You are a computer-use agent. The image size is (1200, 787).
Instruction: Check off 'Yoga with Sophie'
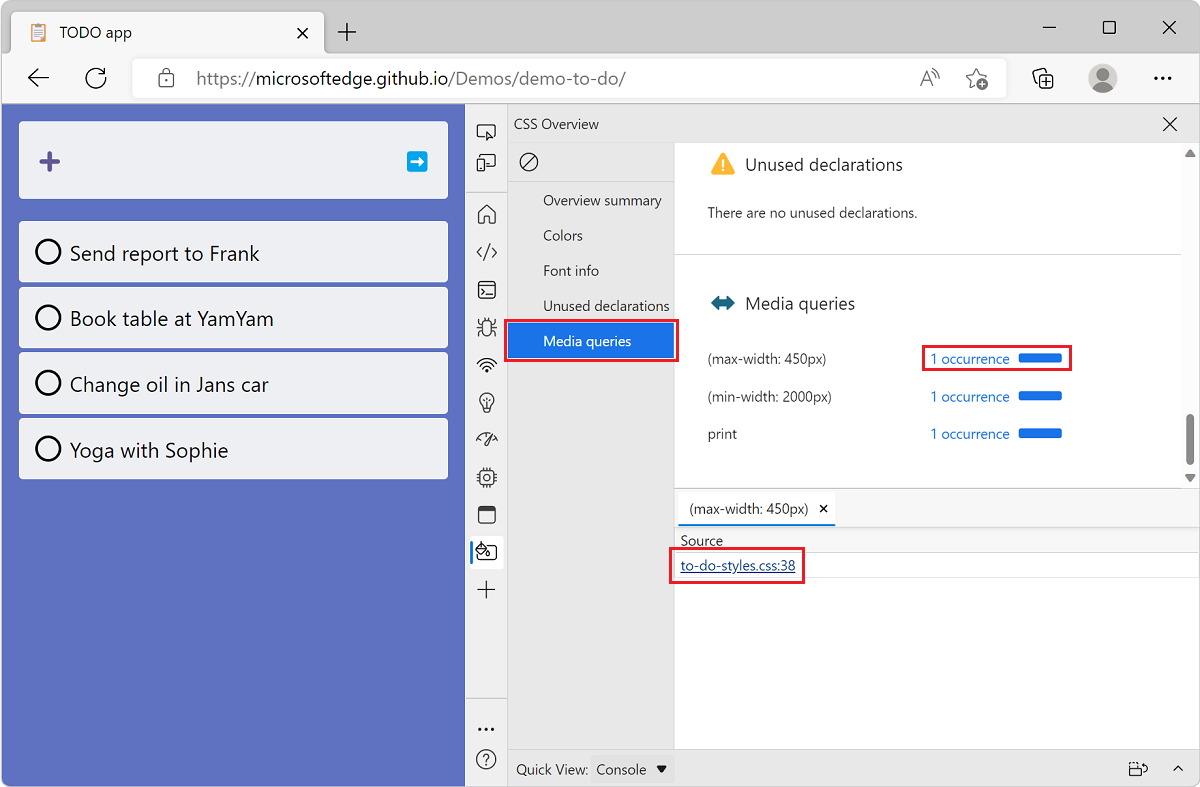[x=48, y=448]
